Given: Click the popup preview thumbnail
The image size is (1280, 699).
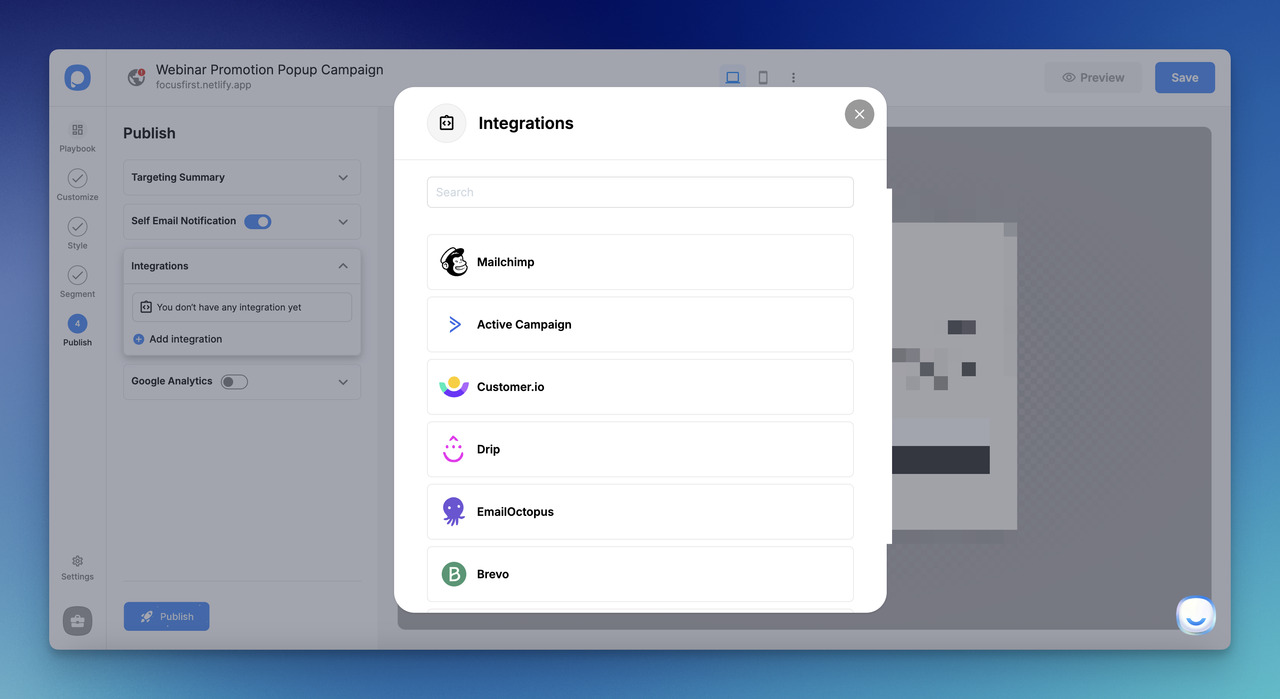Looking at the screenshot, I should [x=953, y=375].
